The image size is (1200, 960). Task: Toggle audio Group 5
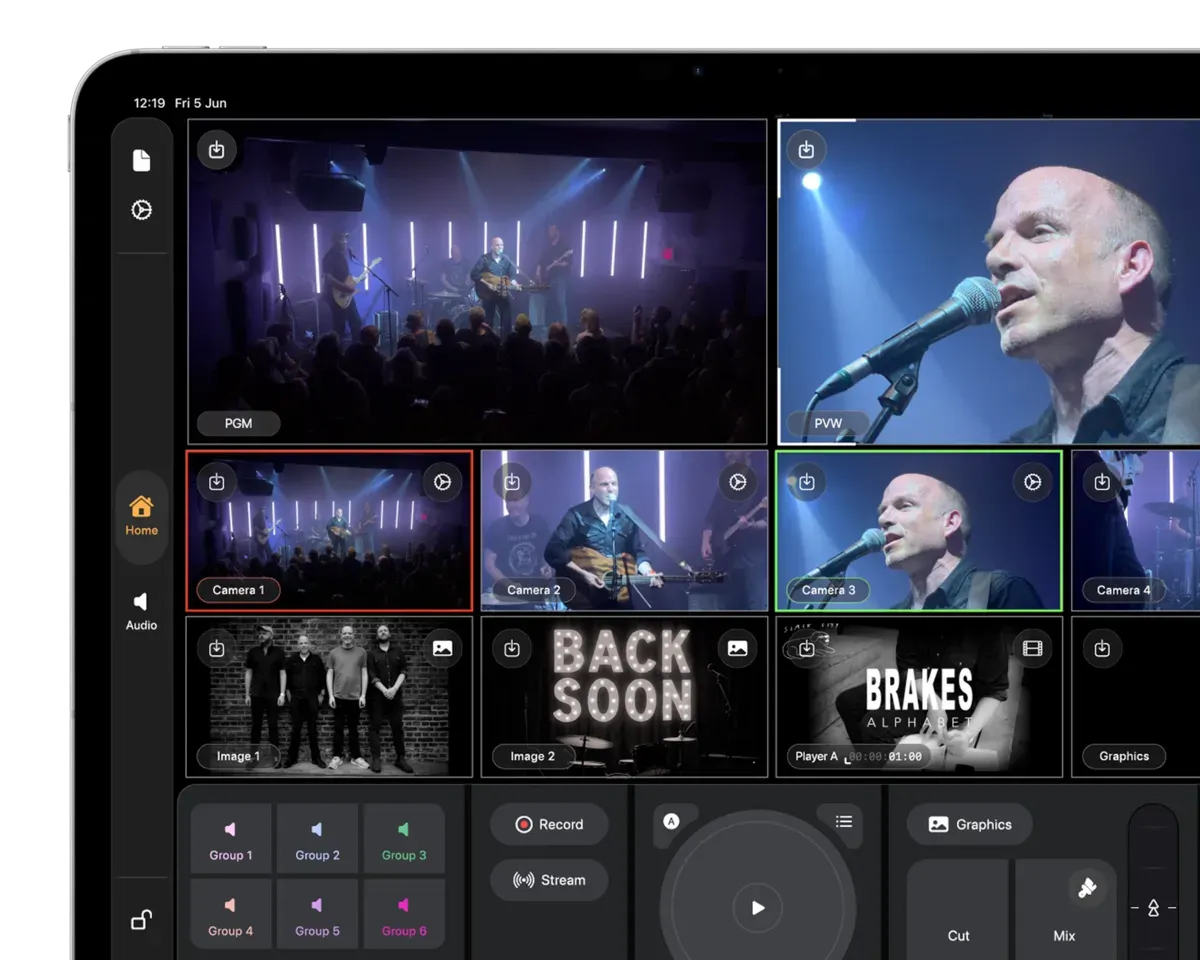click(x=317, y=915)
